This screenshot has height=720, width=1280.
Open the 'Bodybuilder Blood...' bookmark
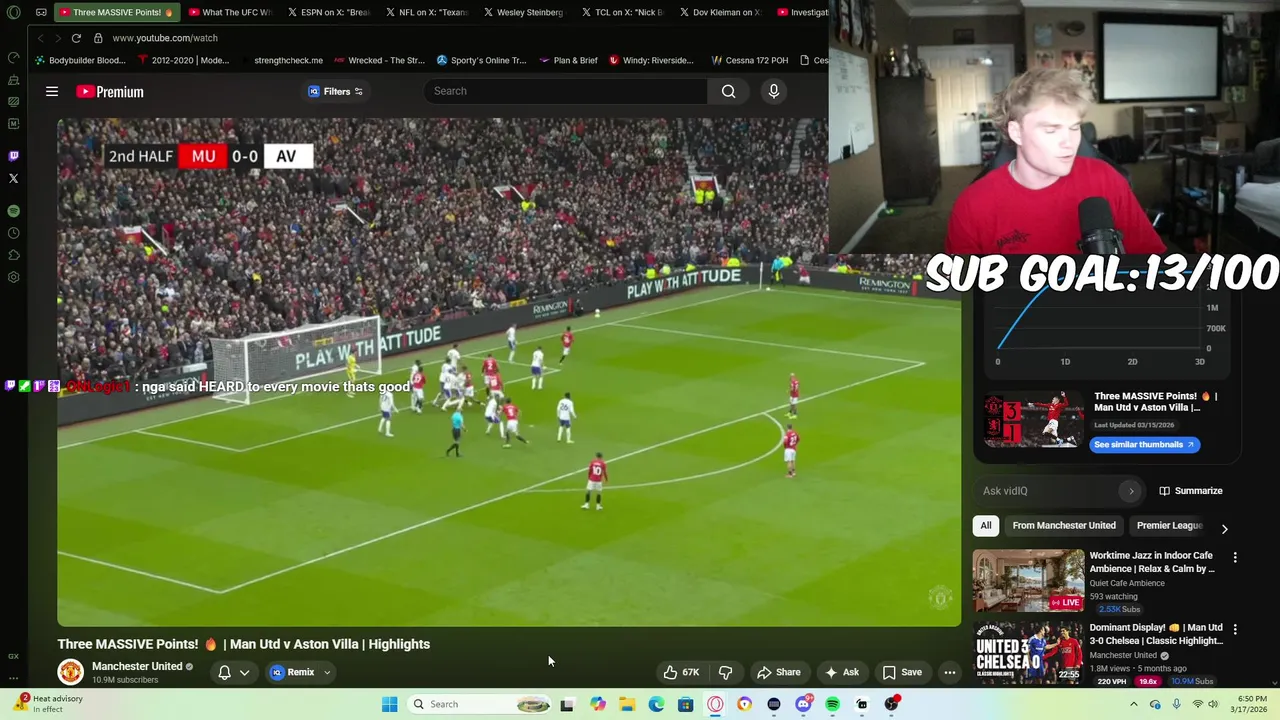pos(80,60)
